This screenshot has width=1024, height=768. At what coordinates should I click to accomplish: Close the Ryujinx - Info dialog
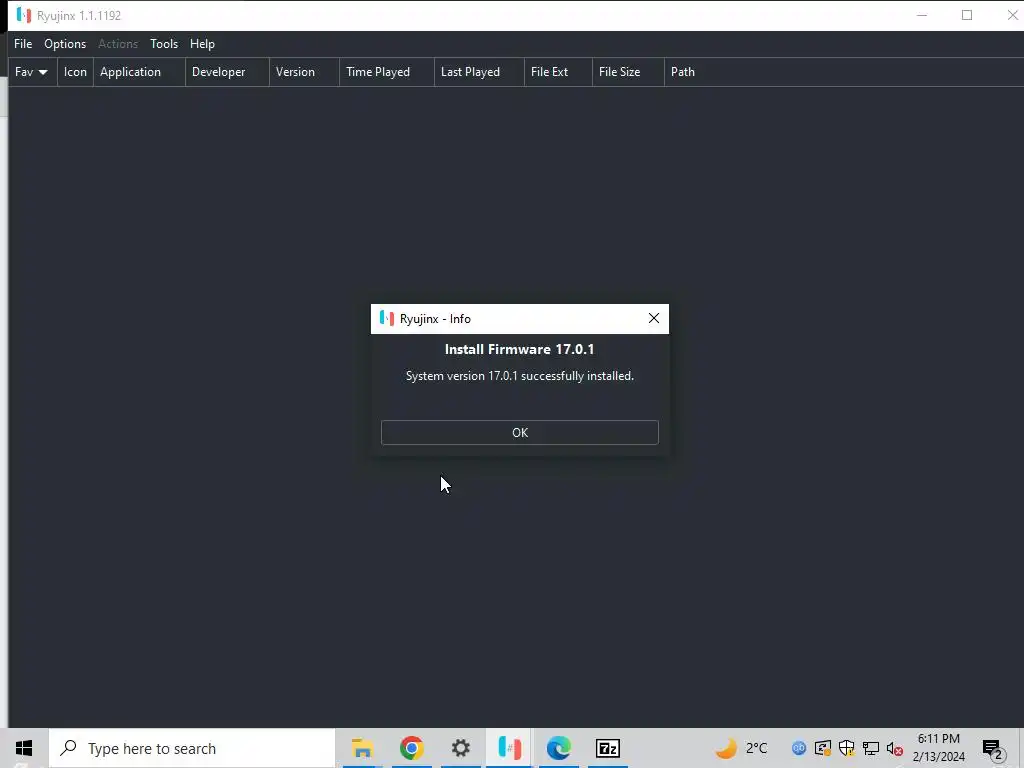point(654,318)
